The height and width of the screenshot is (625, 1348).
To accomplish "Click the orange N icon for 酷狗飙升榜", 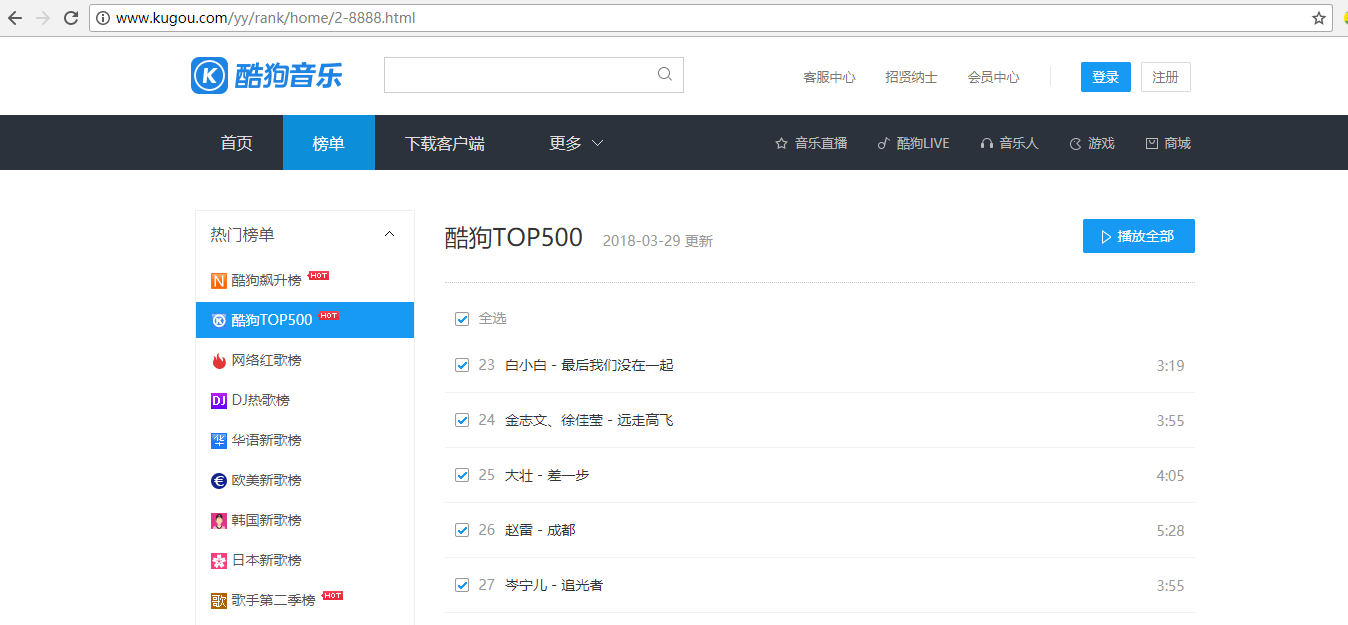I will pyautogui.click(x=219, y=281).
